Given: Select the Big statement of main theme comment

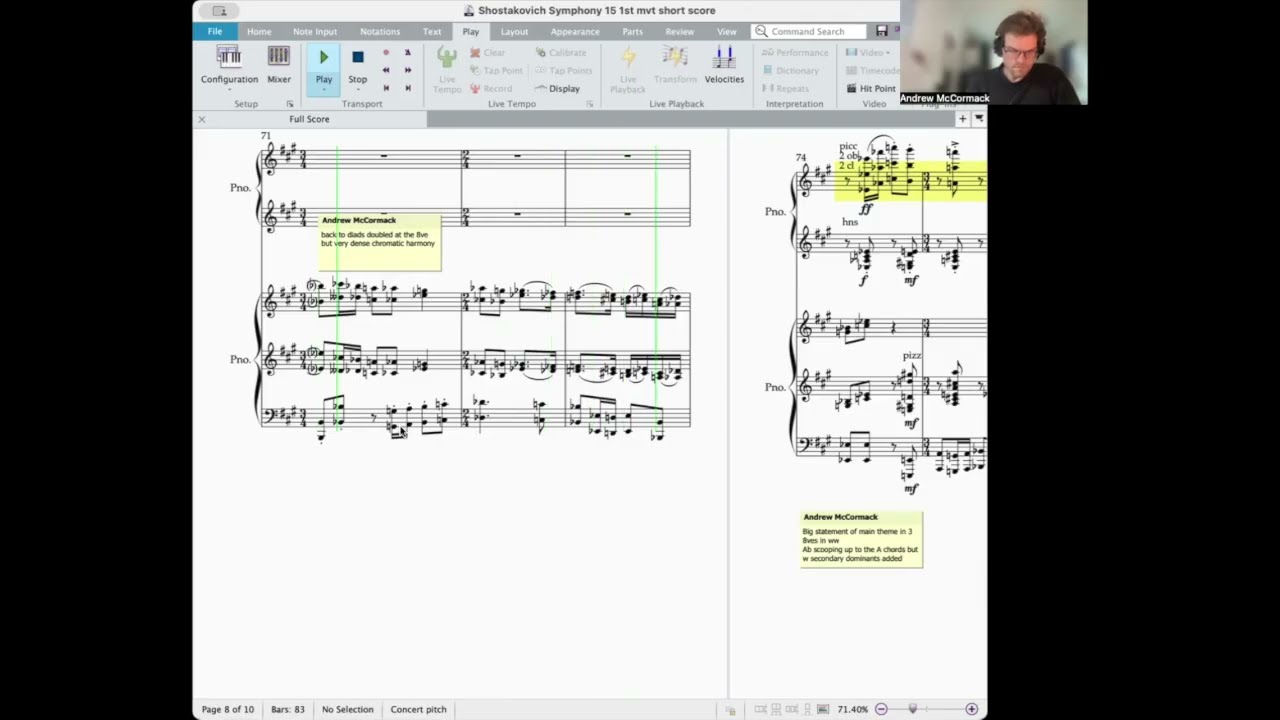Looking at the screenshot, I should pos(861,539).
